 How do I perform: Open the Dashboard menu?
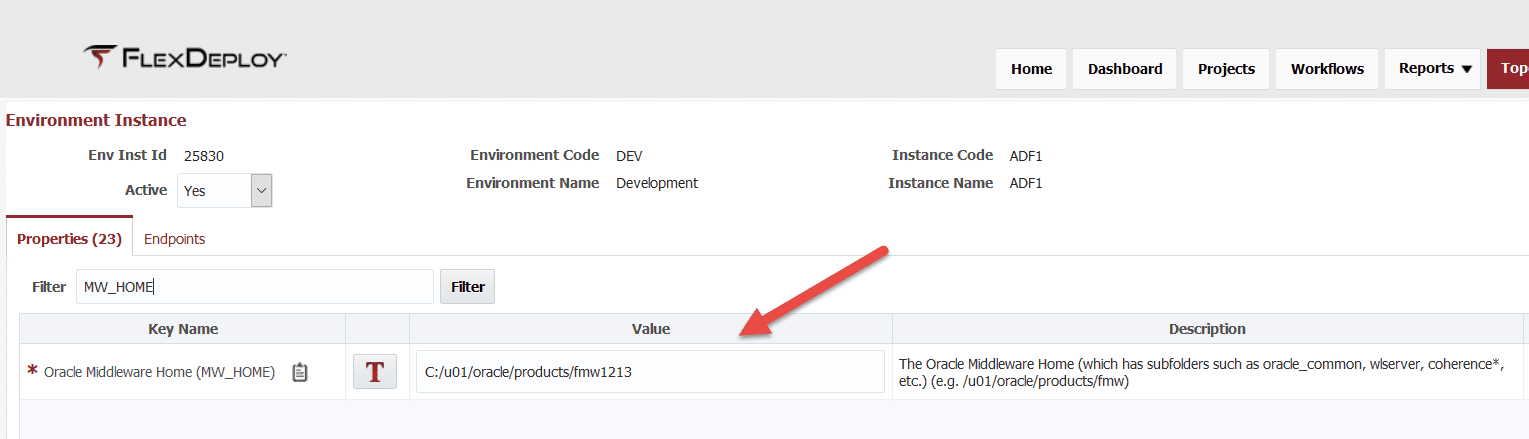(x=1125, y=69)
